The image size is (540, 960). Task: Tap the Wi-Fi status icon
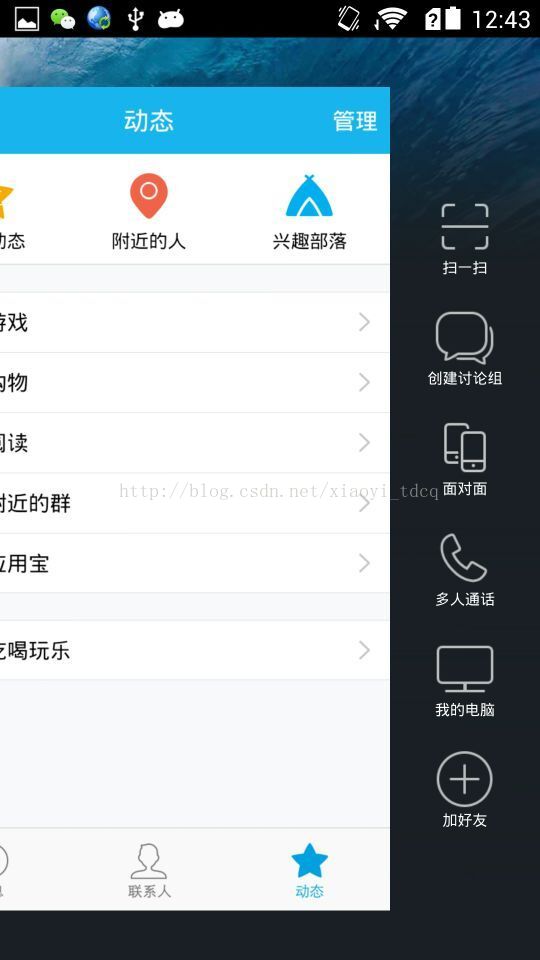(x=392, y=19)
